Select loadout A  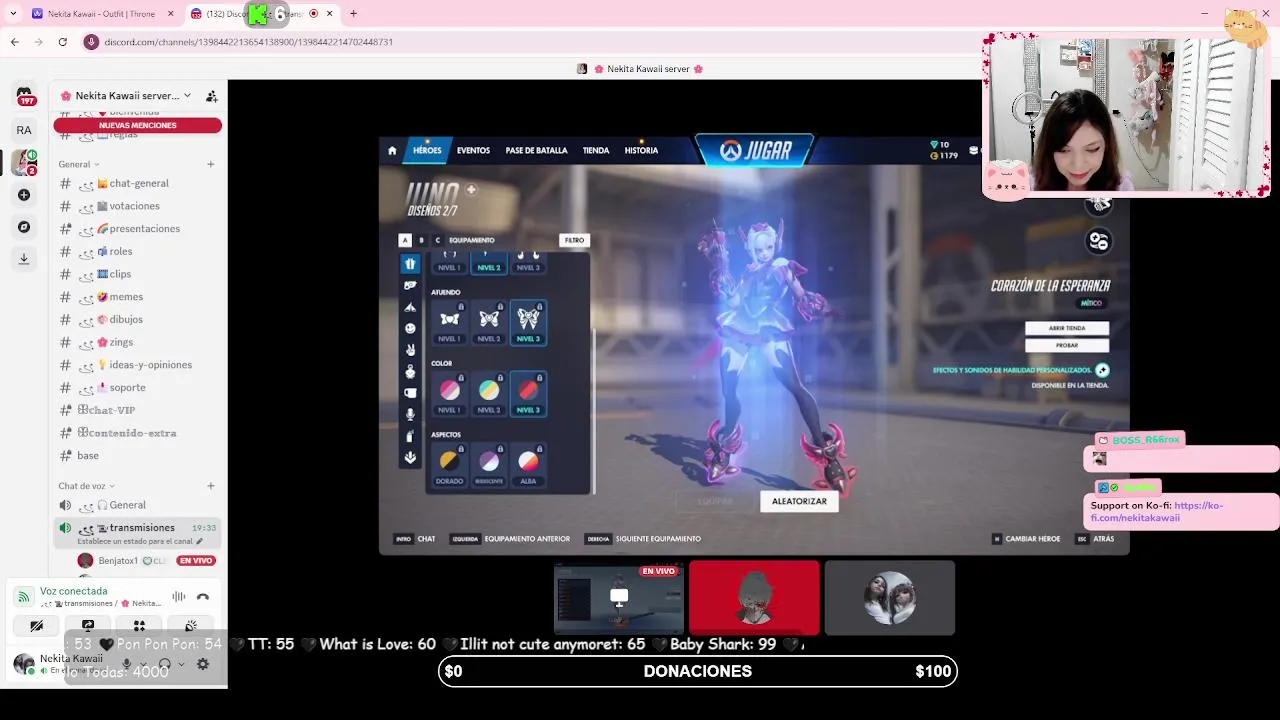[x=404, y=240]
